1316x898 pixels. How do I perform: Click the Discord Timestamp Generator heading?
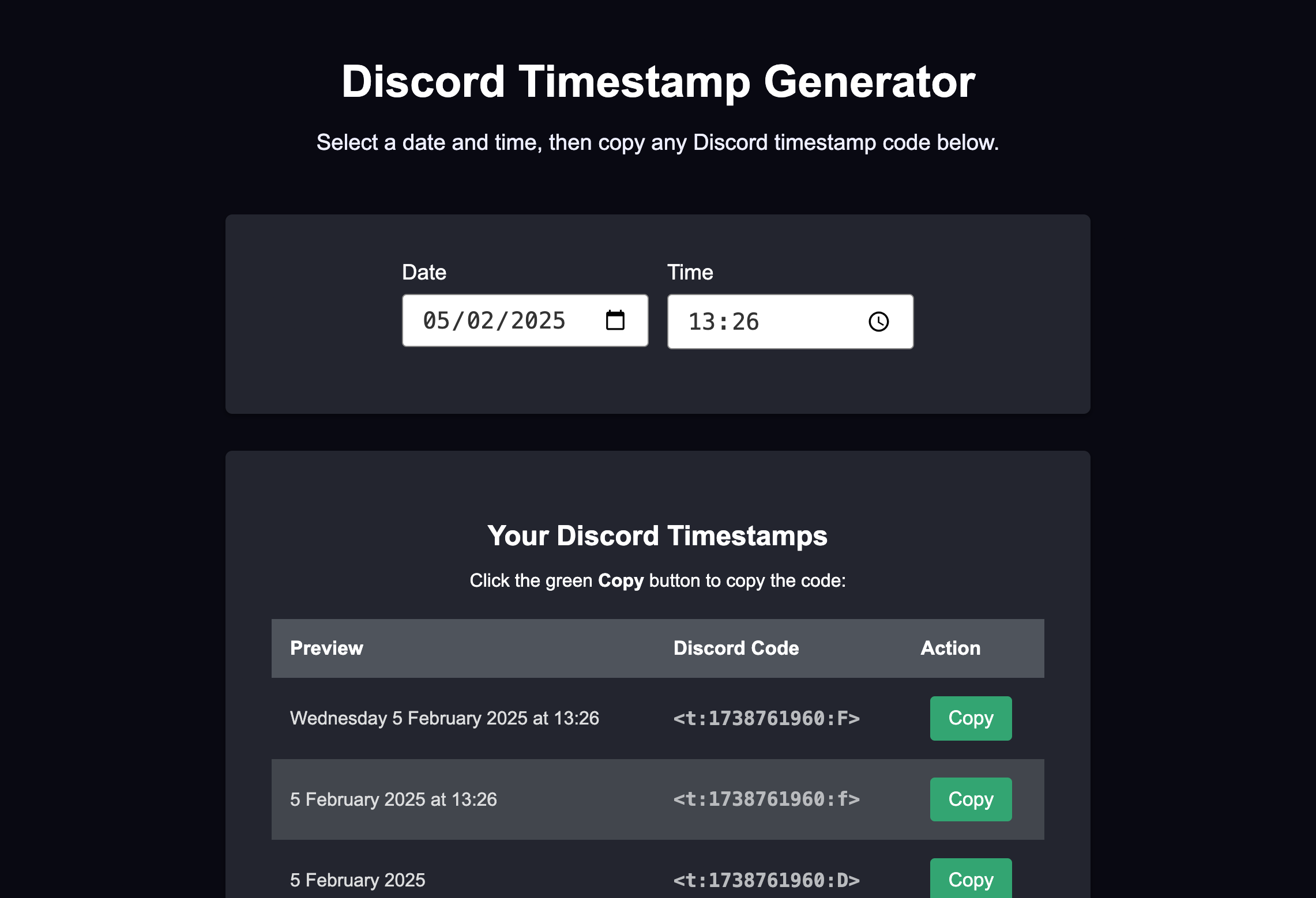point(658,81)
